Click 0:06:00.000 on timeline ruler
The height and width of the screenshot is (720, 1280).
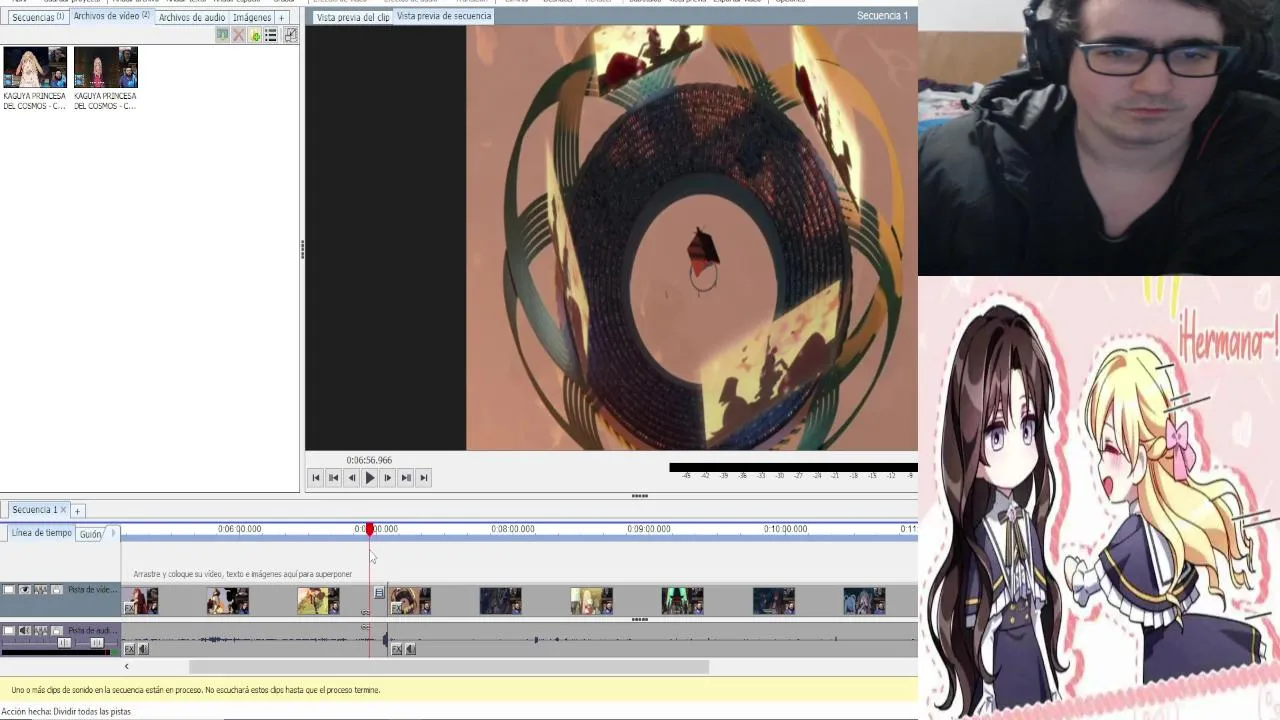(239, 529)
